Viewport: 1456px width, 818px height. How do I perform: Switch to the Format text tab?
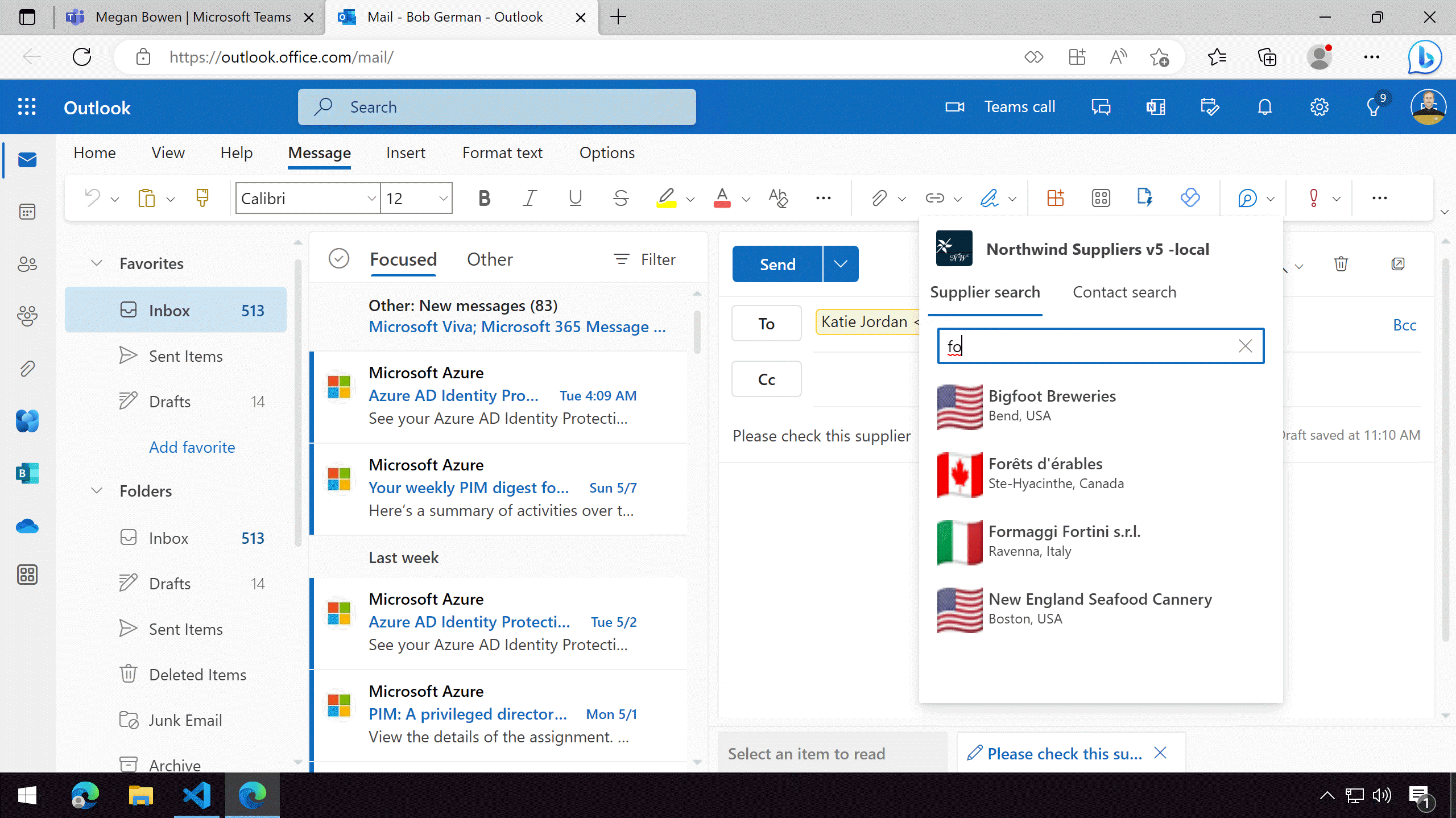point(502,152)
